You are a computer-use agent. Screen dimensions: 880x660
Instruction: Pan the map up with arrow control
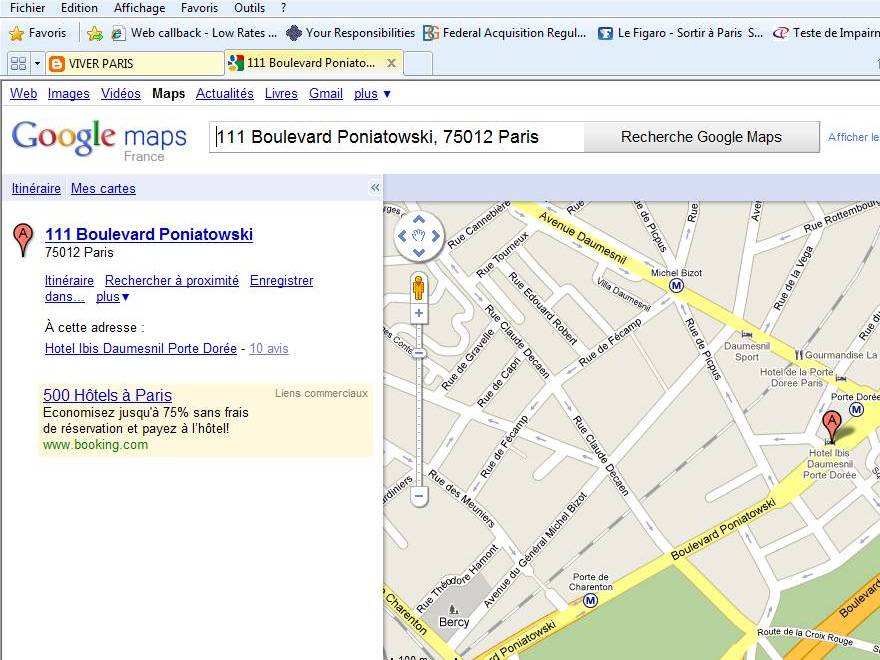(x=419, y=220)
